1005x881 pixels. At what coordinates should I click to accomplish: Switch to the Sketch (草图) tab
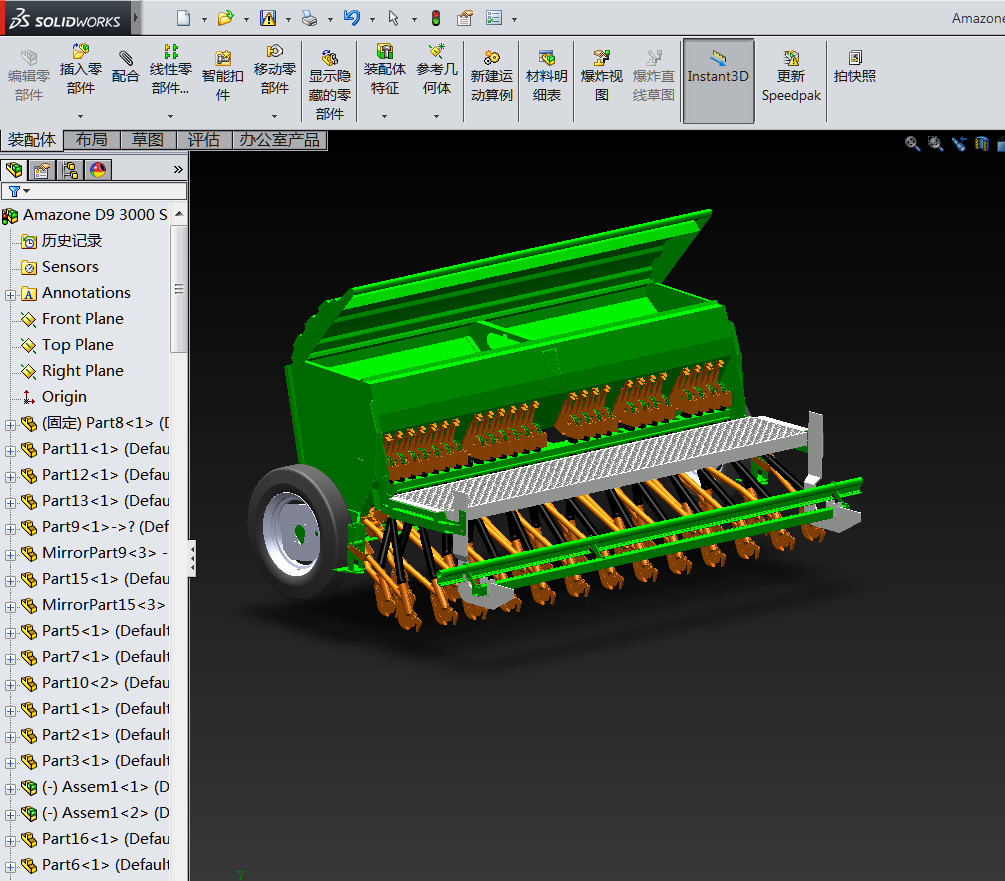(148, 140)
